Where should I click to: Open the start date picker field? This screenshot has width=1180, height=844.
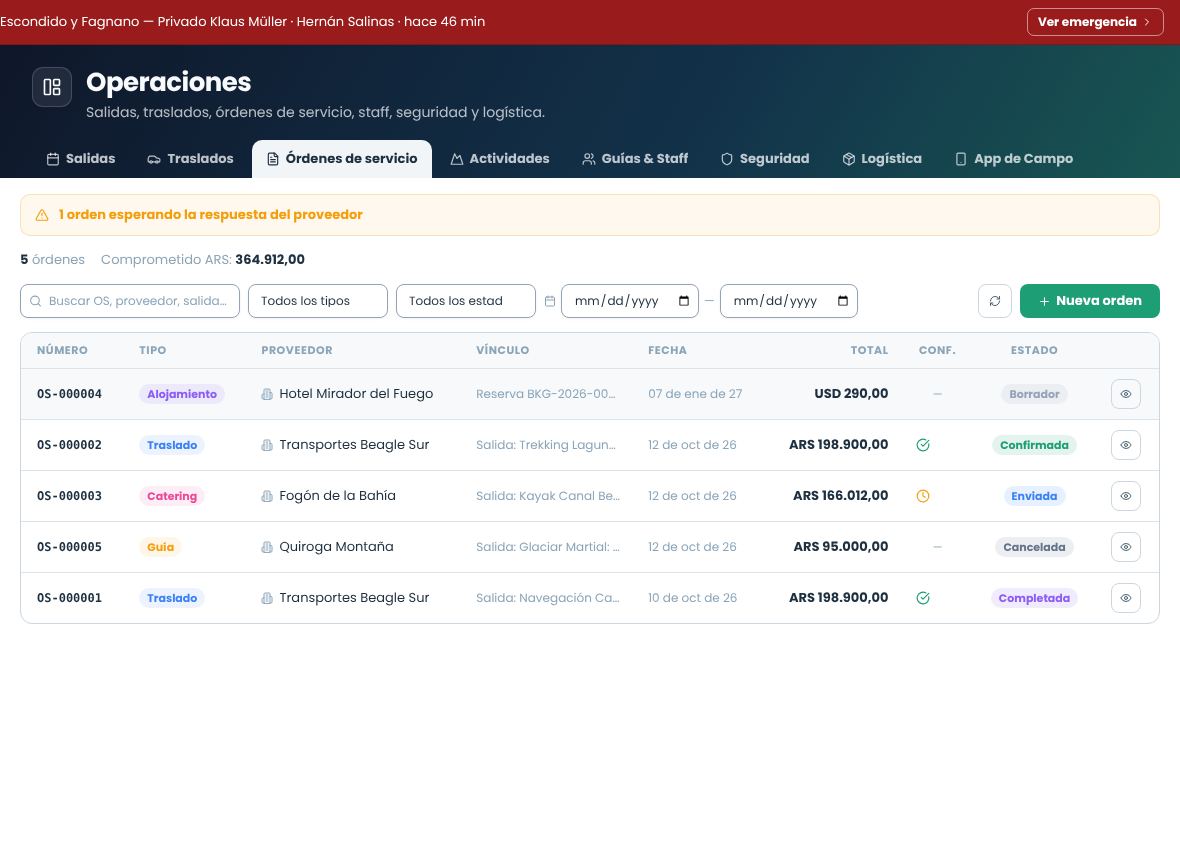[630, 301]
